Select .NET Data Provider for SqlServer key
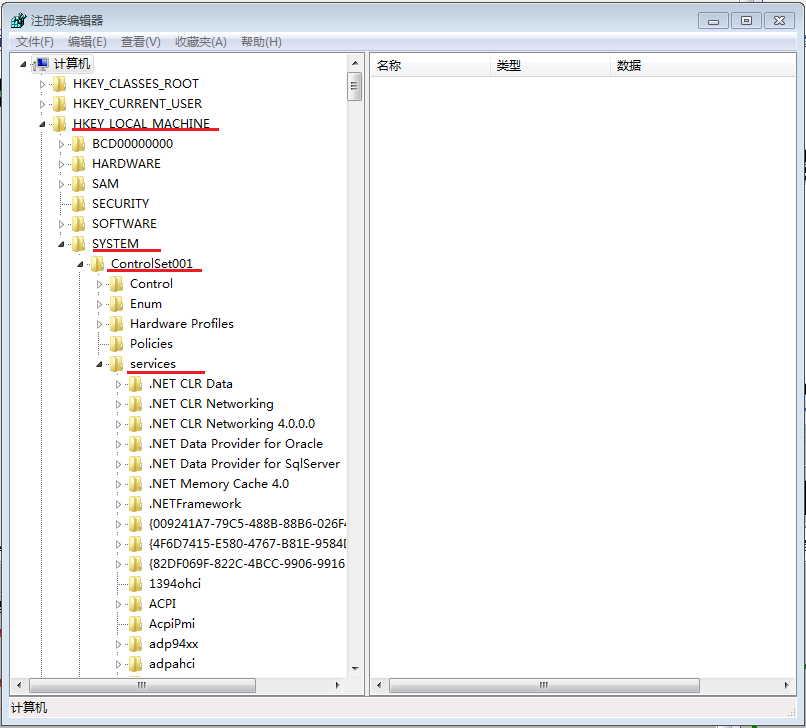The width and height of the screenshot is (806, 728). coord(244,464)
